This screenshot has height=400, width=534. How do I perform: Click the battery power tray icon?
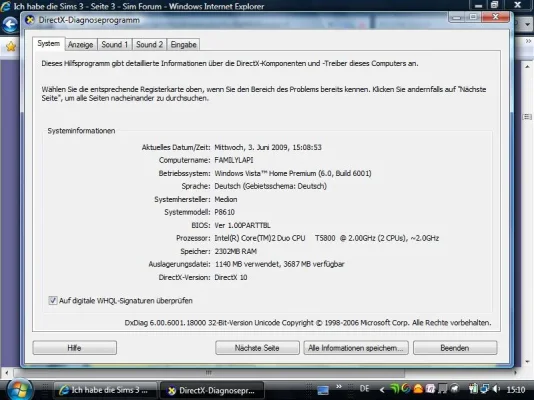click(x=473, y=389)
